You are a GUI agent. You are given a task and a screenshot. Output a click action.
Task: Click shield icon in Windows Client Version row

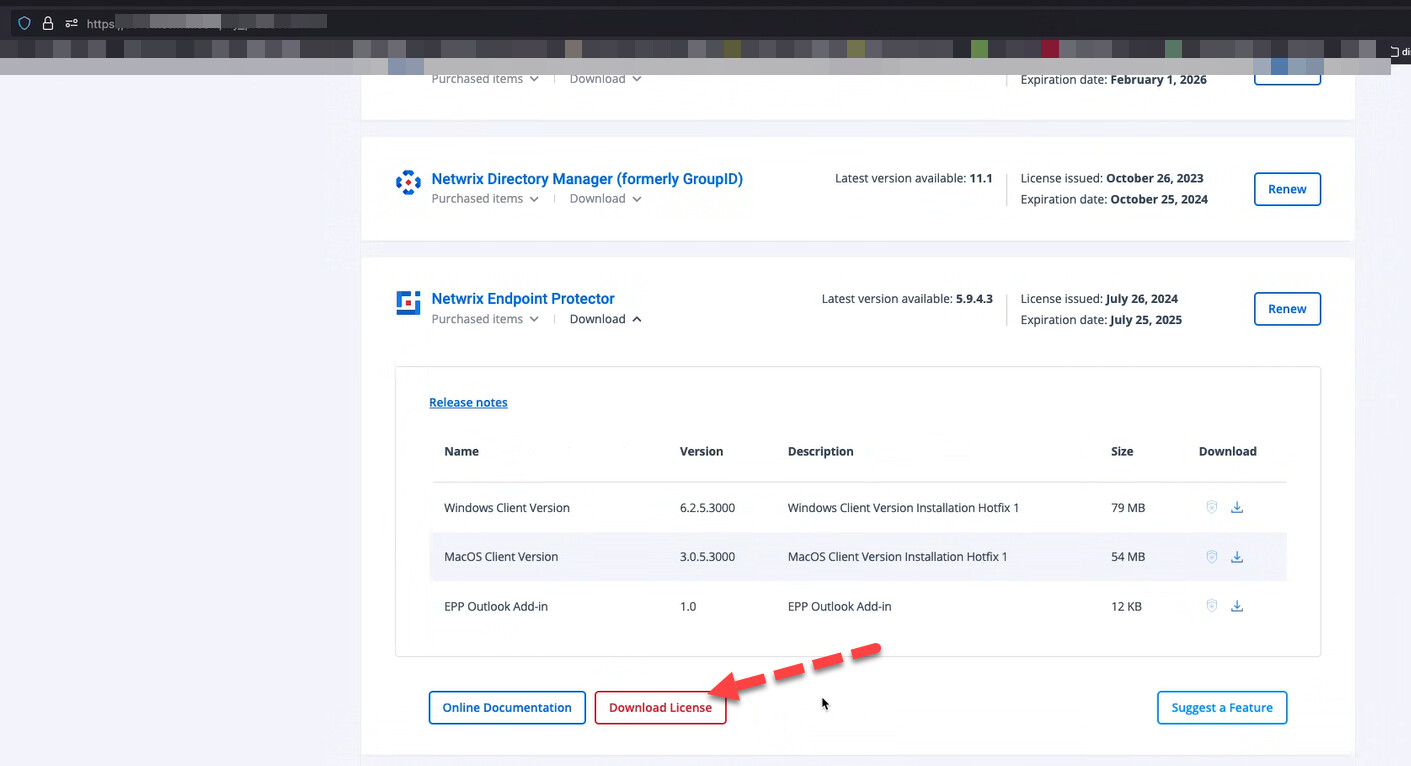point(1211,508)
